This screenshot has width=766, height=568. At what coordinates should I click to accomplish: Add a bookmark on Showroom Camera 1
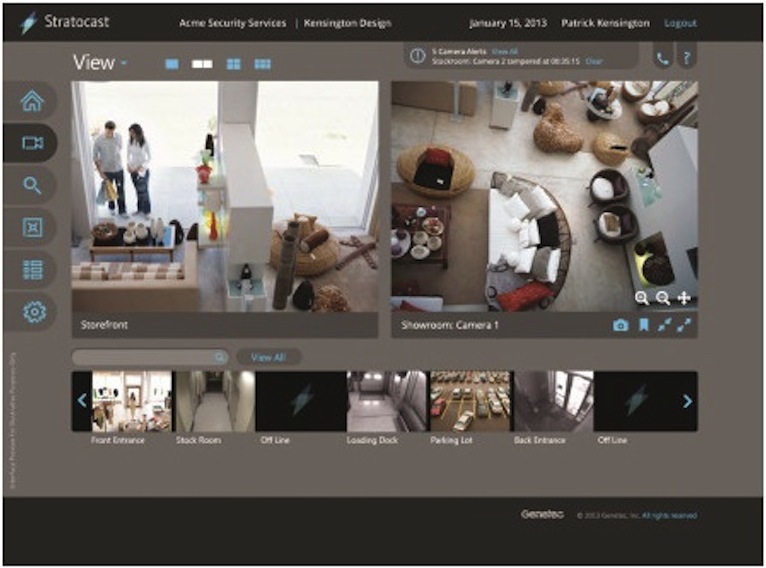tap(645, 325)
